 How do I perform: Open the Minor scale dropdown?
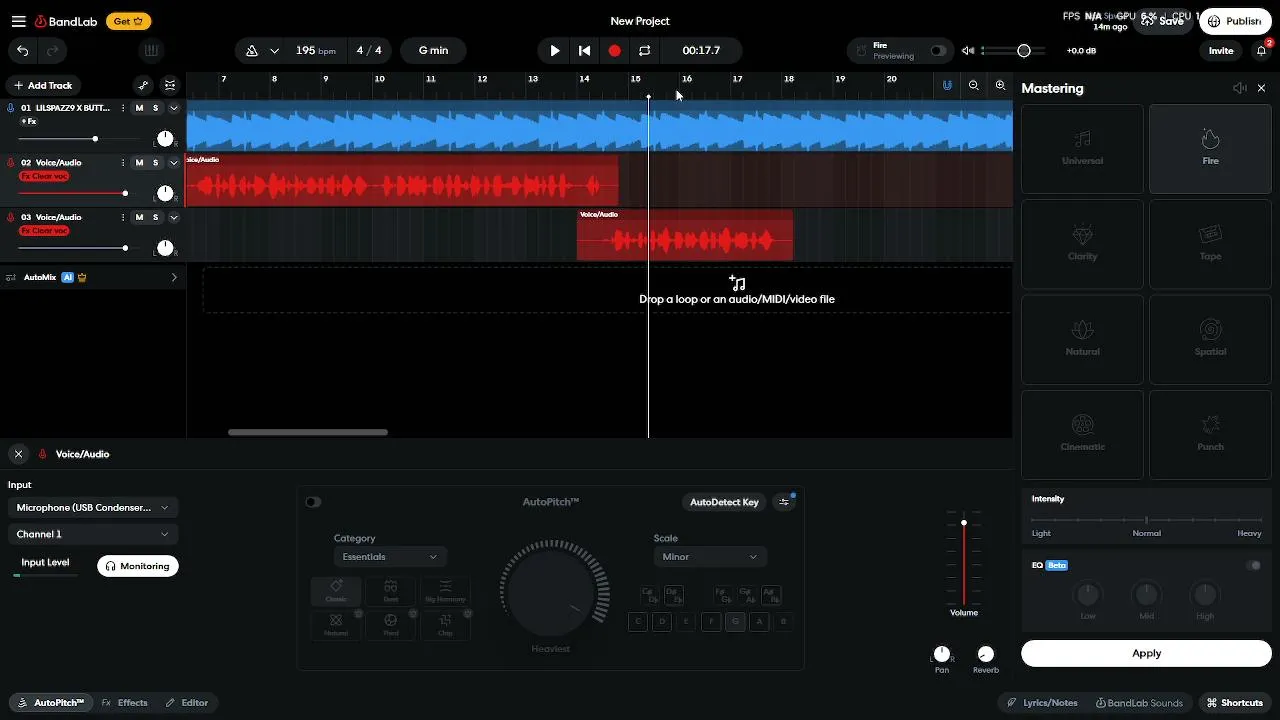(710, 557)
